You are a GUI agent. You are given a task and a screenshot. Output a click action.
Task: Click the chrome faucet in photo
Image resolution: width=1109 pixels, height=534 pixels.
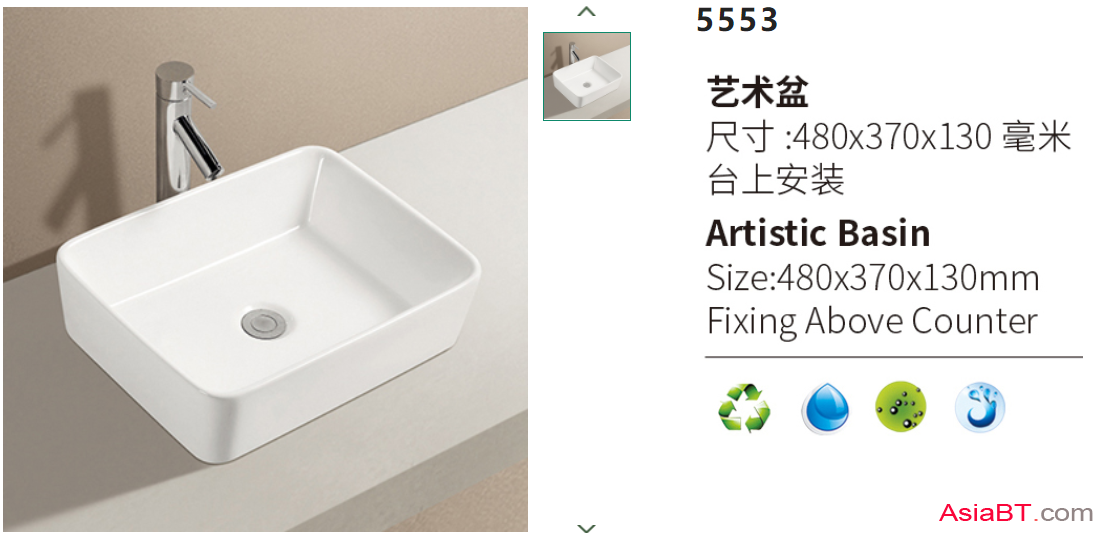click(x=186, y=131)
